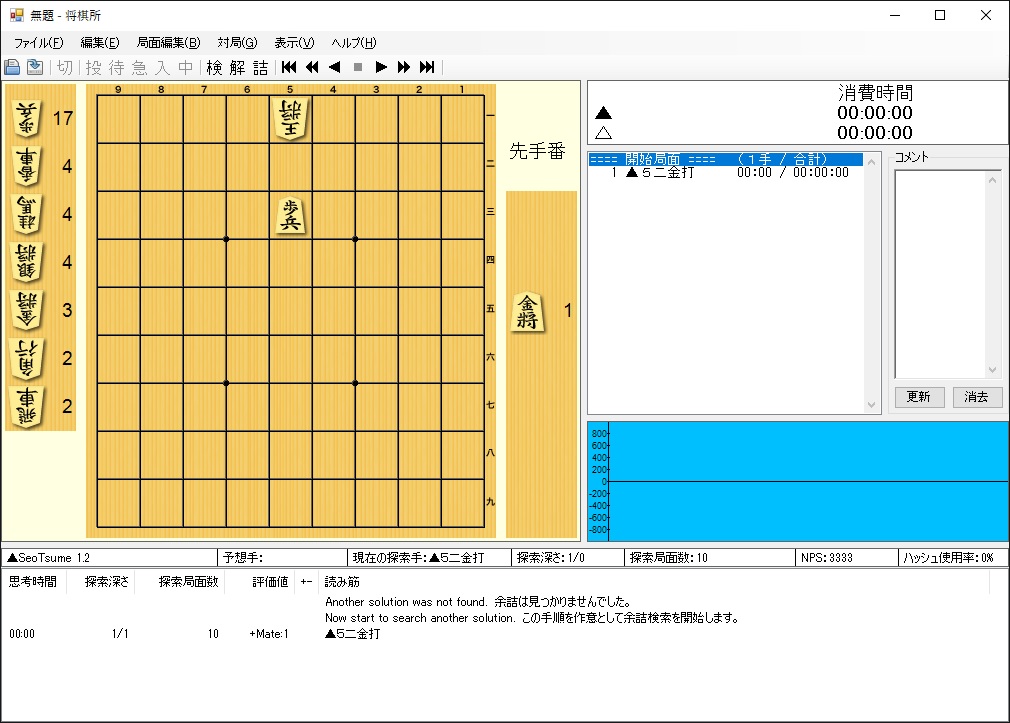Click the king piece on the board
The image size is (1010, 723).
290,118
